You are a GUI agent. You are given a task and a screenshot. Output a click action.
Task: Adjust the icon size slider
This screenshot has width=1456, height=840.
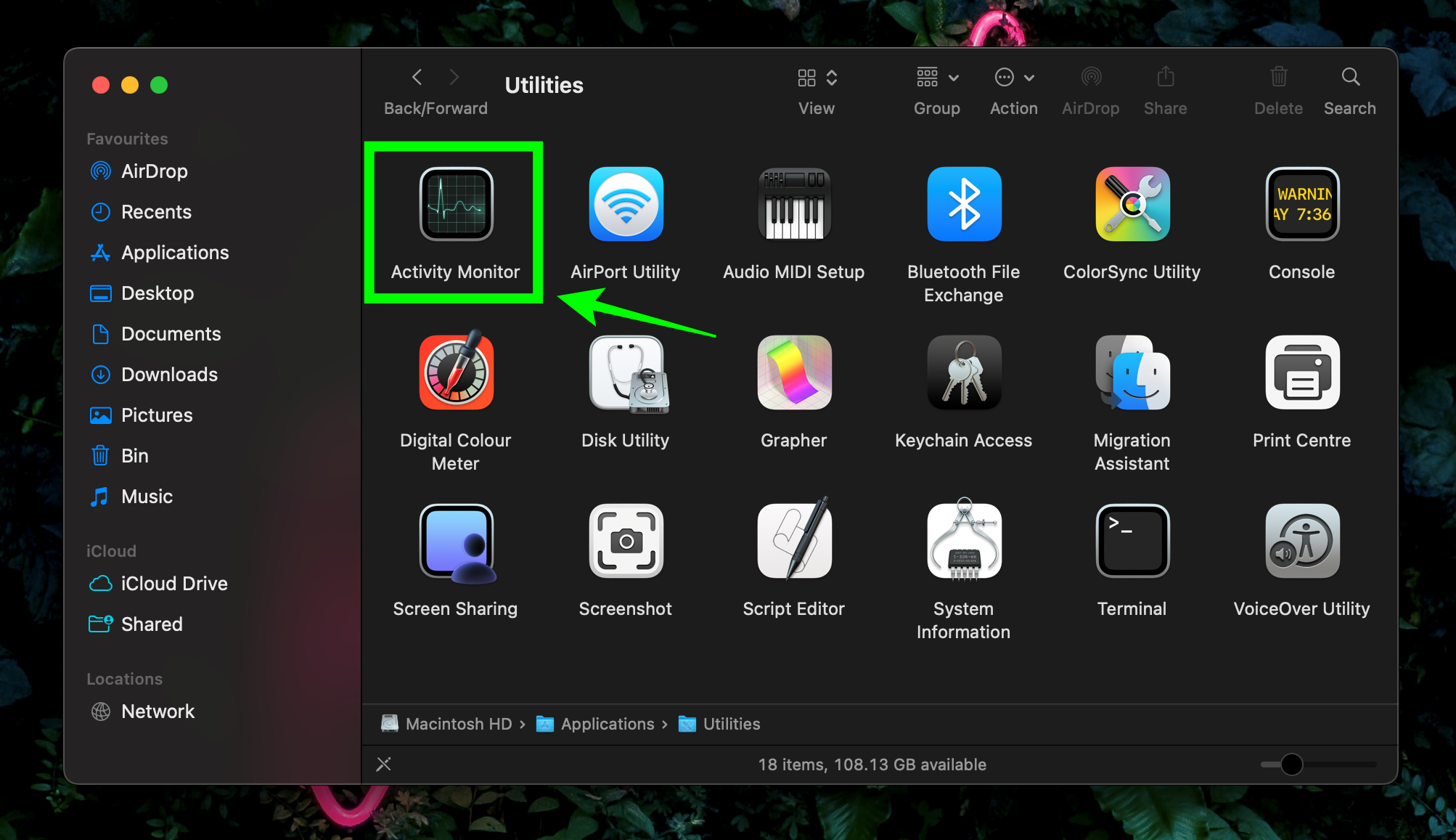(1292, 764)
